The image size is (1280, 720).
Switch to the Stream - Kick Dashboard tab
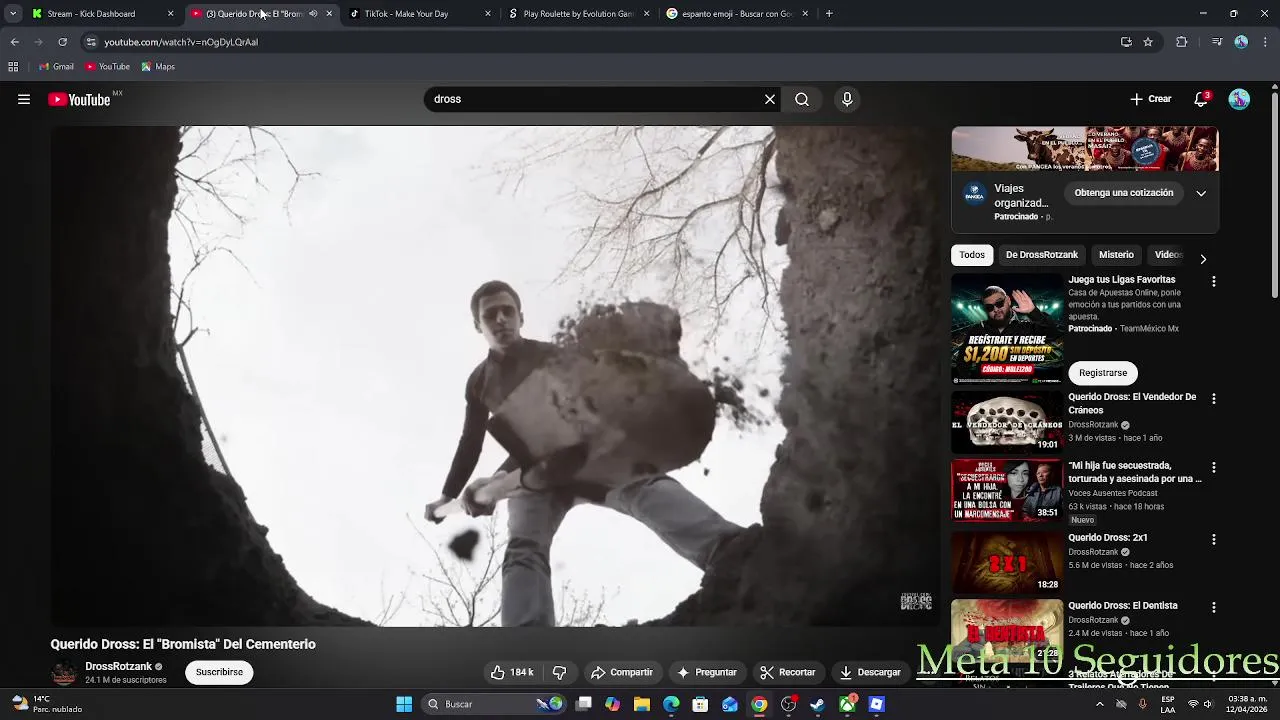point(100,14)
